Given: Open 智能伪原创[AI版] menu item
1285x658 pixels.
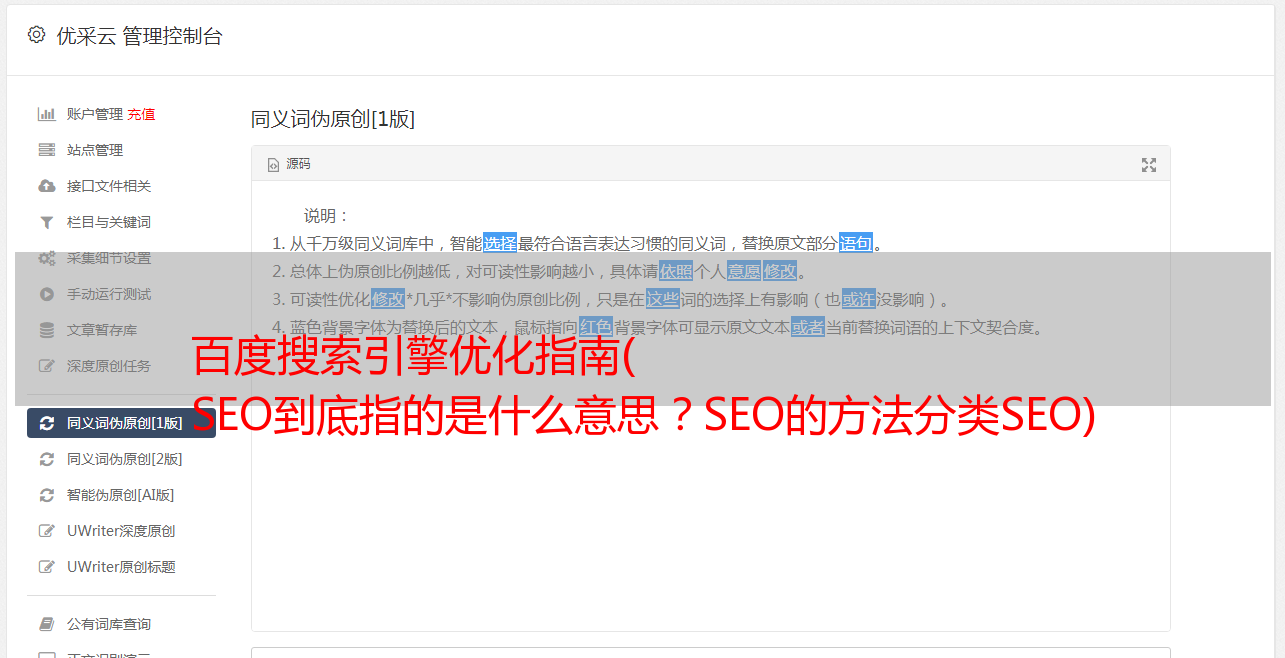Looking at the screenshot, I should (x=121, y=495).
